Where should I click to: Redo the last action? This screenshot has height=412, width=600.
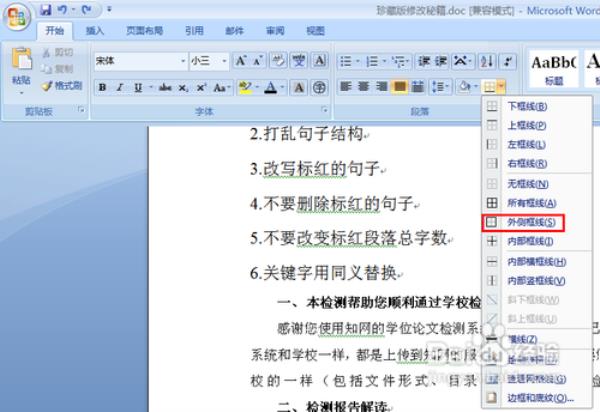coord(86,10)
